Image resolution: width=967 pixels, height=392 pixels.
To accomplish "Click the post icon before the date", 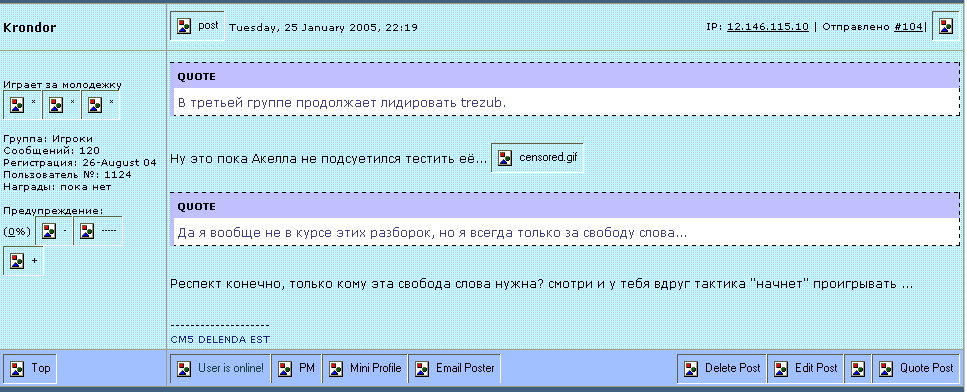I will click(197, 26).
